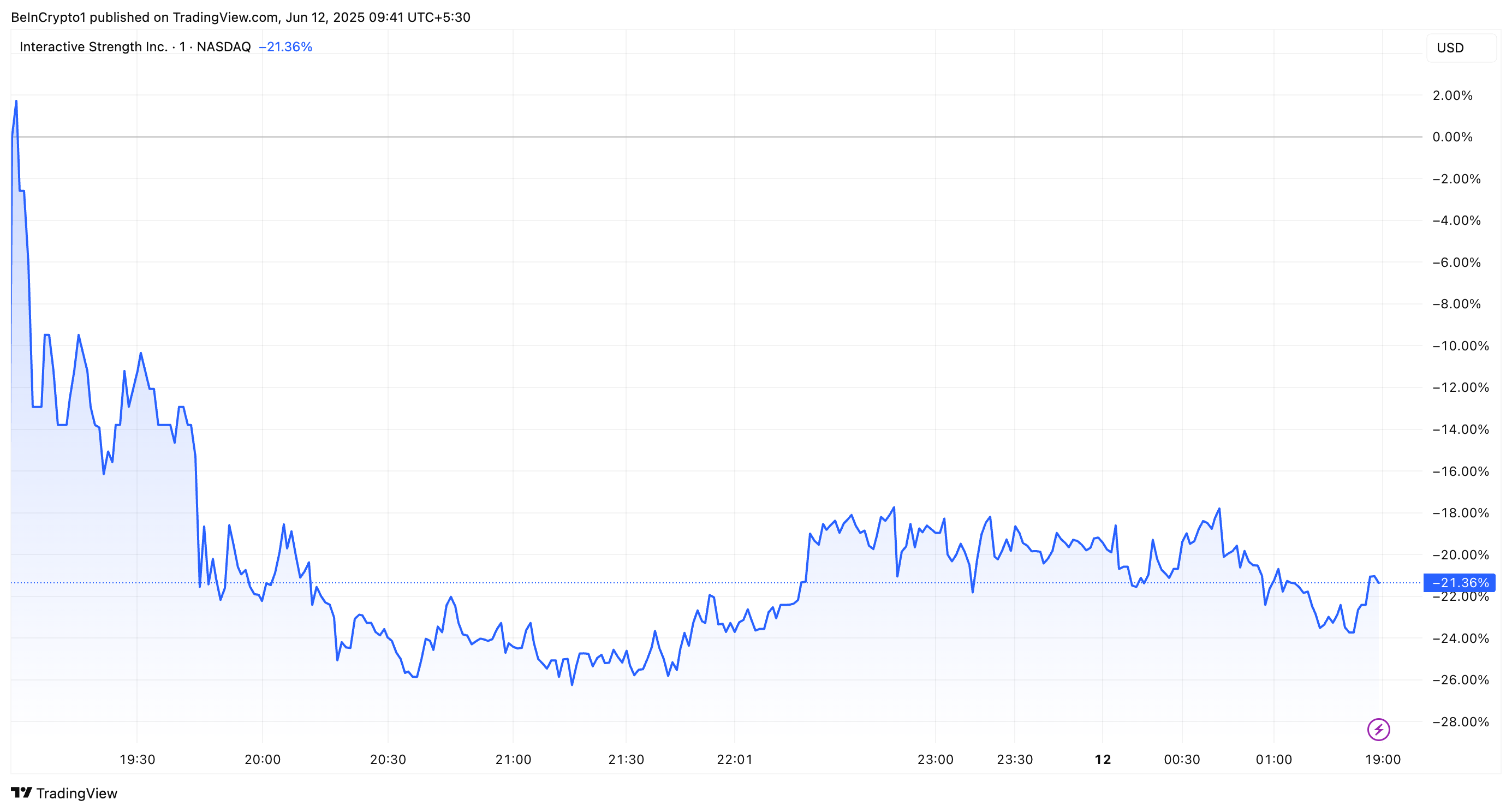Screen dimensions: 1512x812
Task: Click the 22:01 time axis label
Action: [734, 759]
